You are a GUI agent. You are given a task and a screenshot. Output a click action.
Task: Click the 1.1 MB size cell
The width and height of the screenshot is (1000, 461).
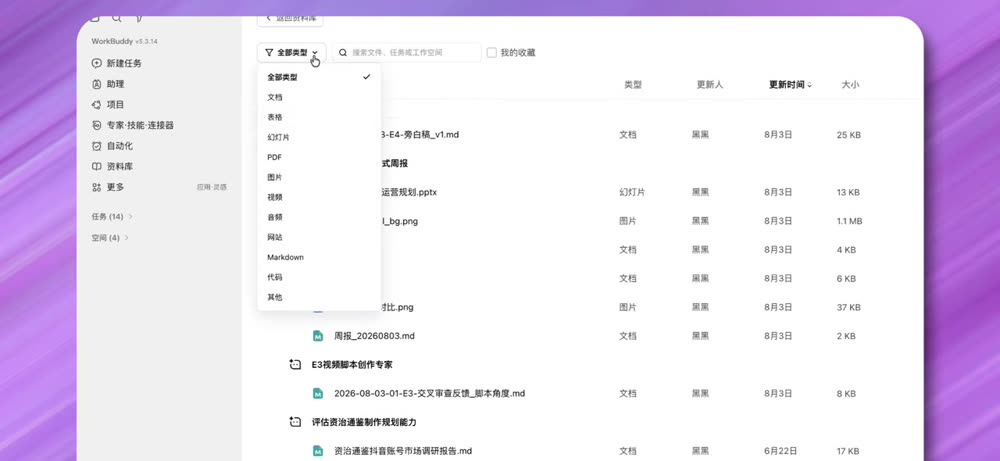coord(849,221)
